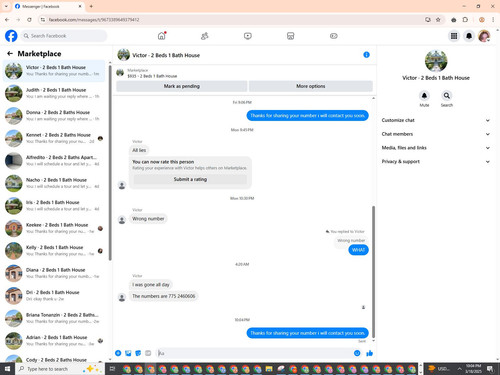Go to Home feed icon
Screen dimensions: 500x375
(162, 36)
